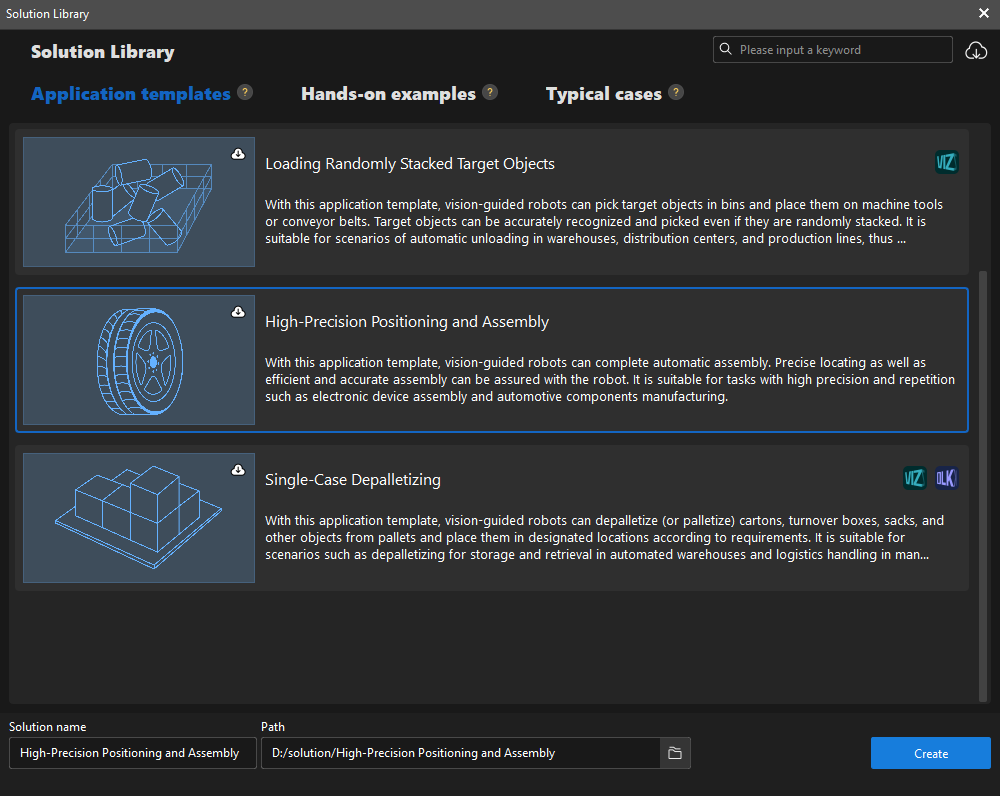Click the VIZ icon on Loading Randomly Stacked row
Image resolution: width=1000 pixels, height=796 pixels.
946,162
